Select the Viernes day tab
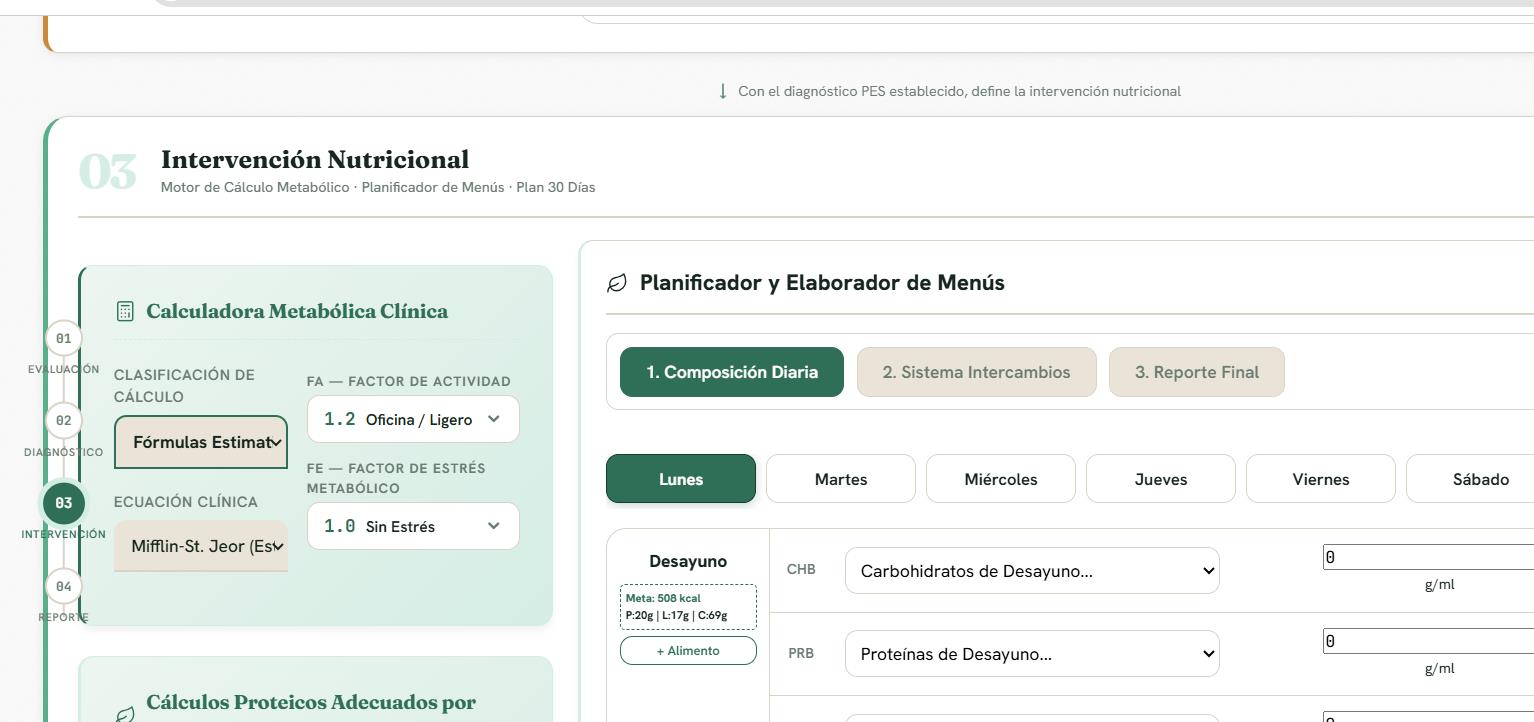 pos(1321,479)
